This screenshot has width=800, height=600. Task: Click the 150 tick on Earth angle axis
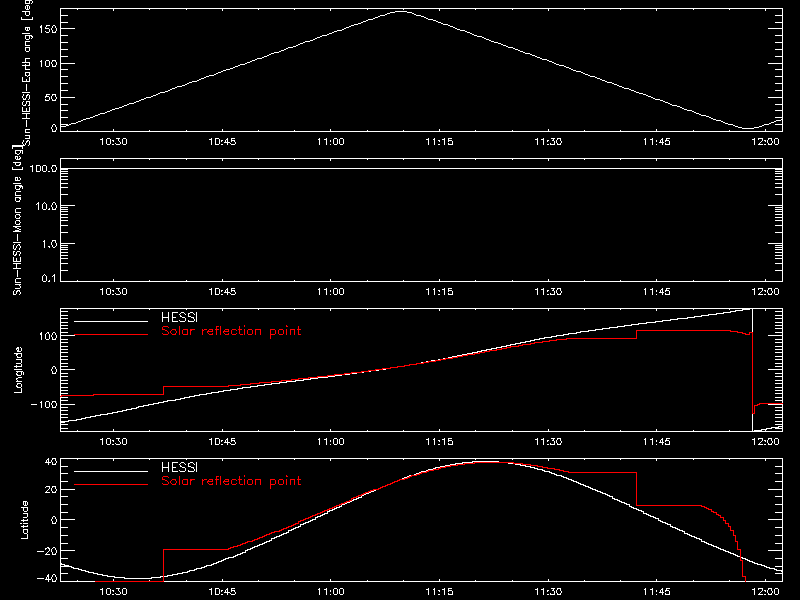[x=47, y=29]
